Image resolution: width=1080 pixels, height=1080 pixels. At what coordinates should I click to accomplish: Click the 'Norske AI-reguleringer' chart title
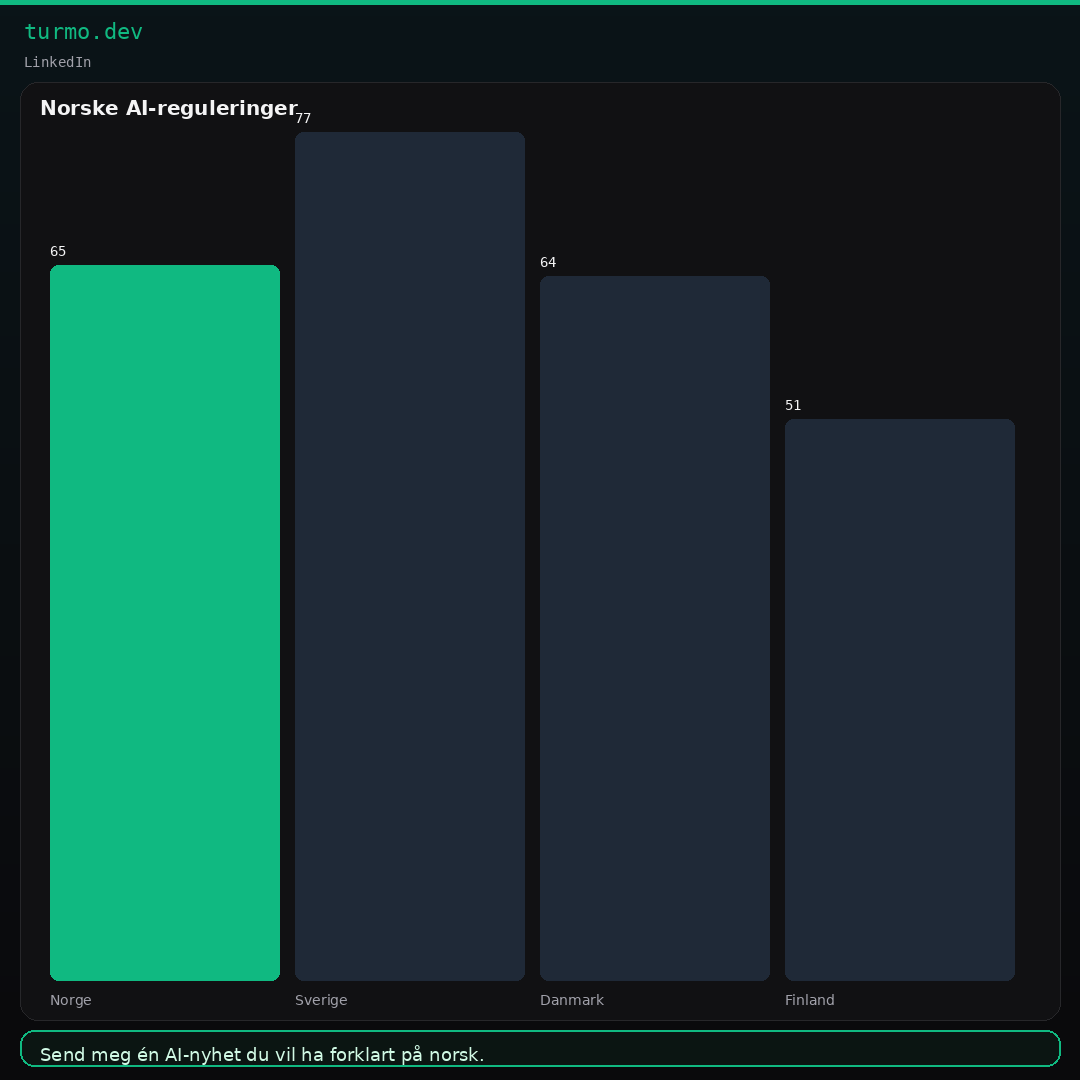tap(169, 108)
